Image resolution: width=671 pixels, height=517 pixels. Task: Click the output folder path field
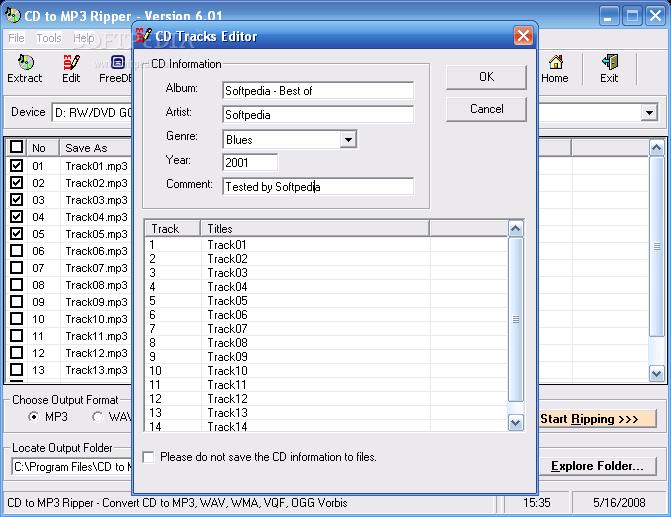(x=73, y=467)
